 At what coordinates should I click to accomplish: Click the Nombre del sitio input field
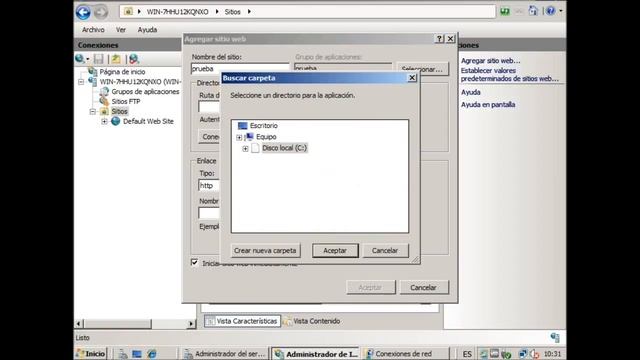[240, 69]
